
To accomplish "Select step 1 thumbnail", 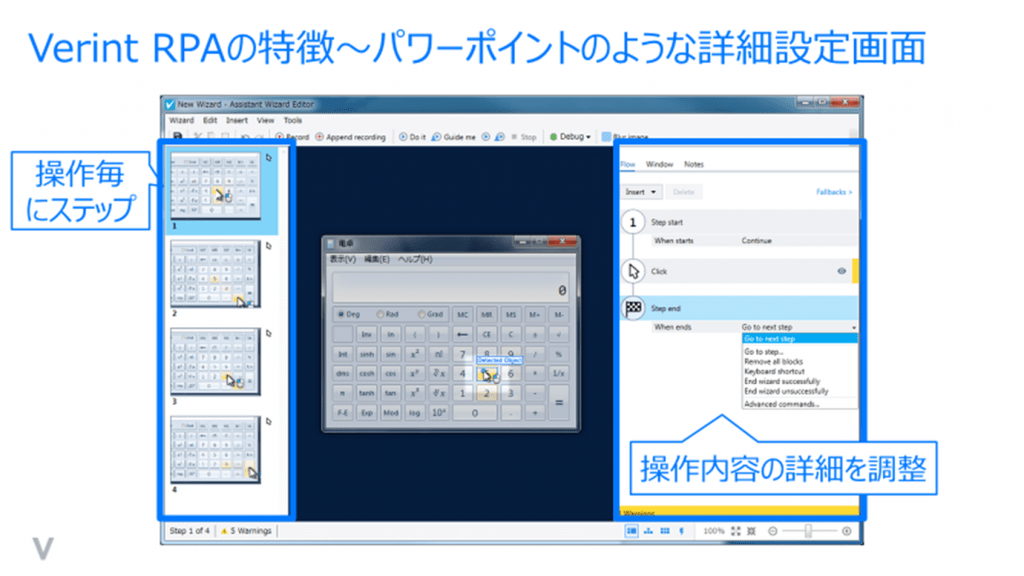I will [x=215, y=186].
